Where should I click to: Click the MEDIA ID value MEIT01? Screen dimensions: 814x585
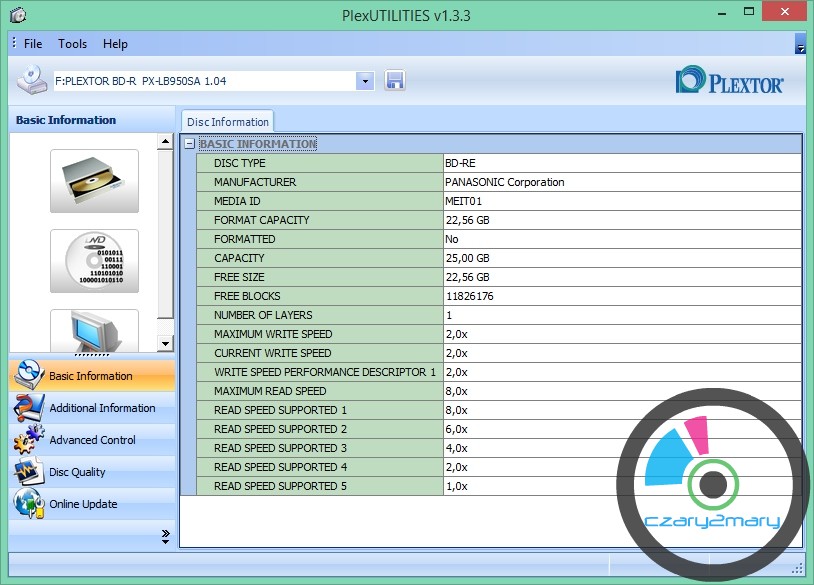click(462, 201)
